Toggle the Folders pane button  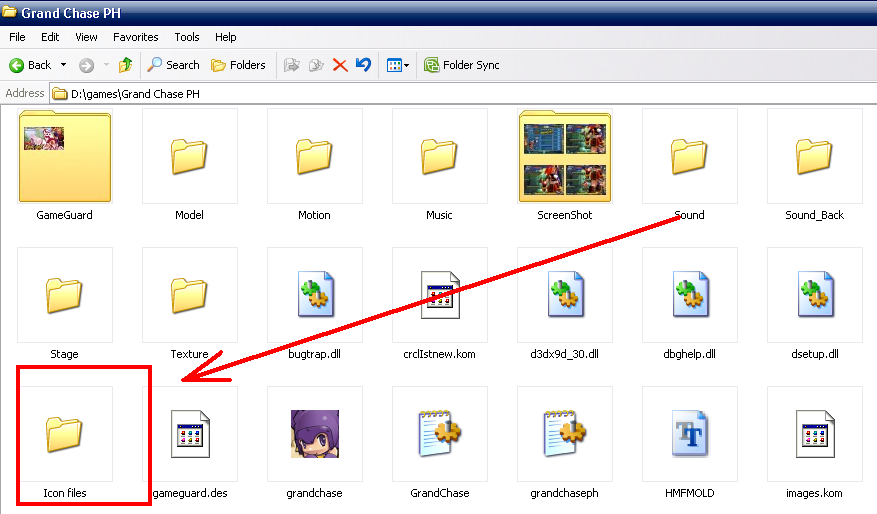coord(238,65)
